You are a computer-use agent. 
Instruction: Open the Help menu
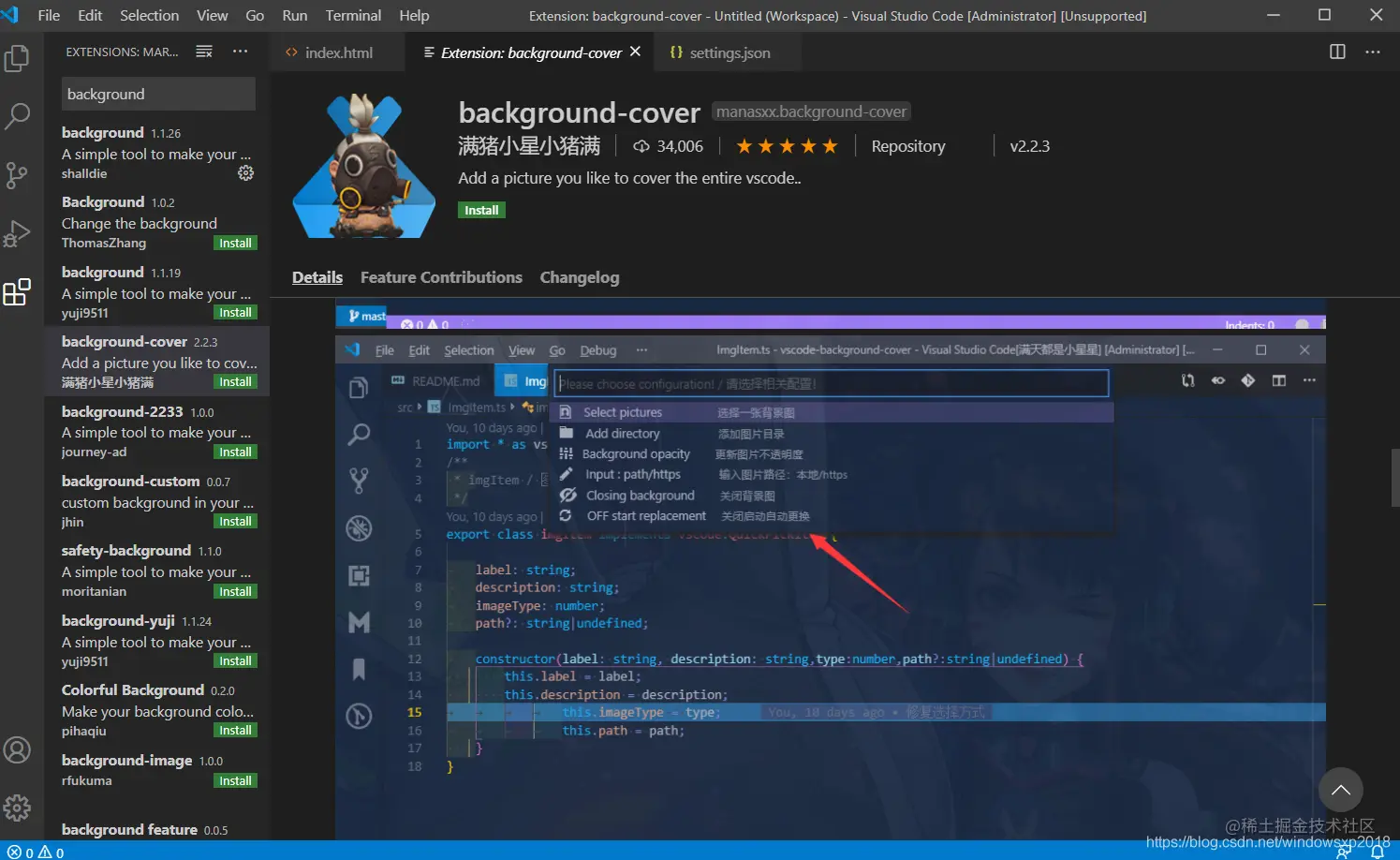[x=414, y=15]
